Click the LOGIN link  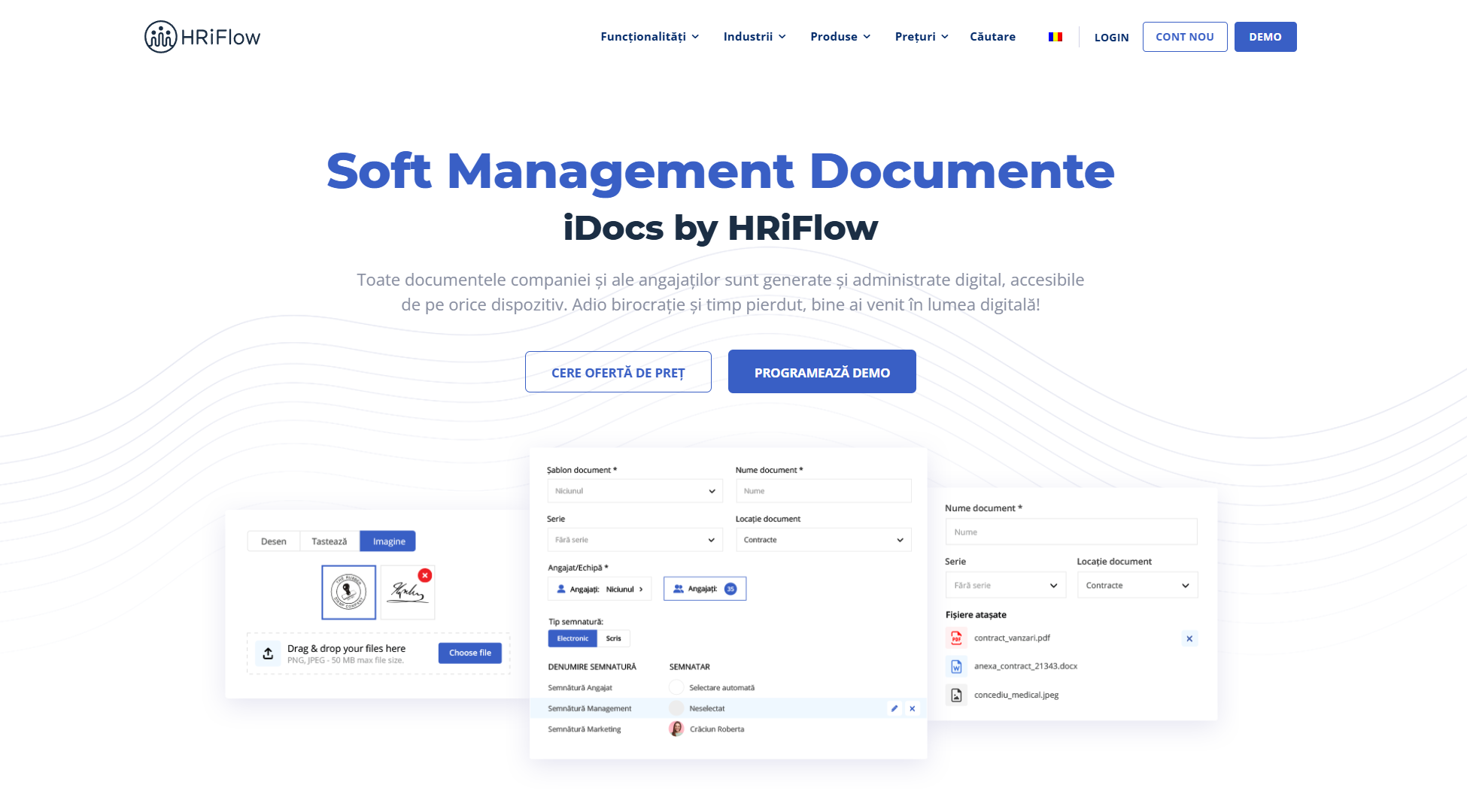1111,37
